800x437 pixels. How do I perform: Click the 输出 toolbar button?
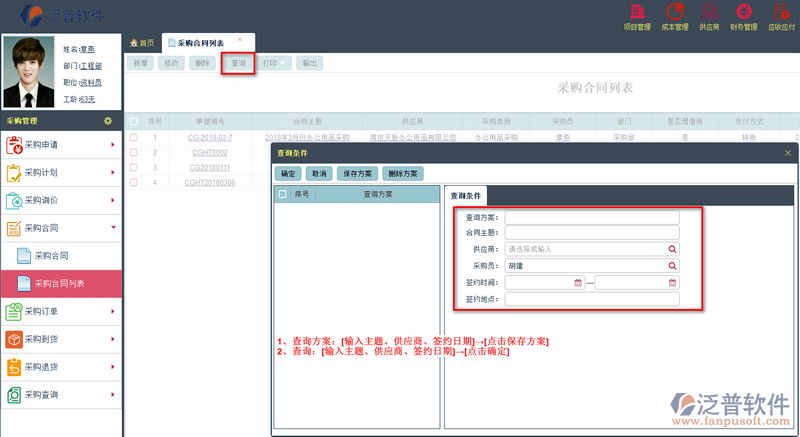[x=310, y=63]
